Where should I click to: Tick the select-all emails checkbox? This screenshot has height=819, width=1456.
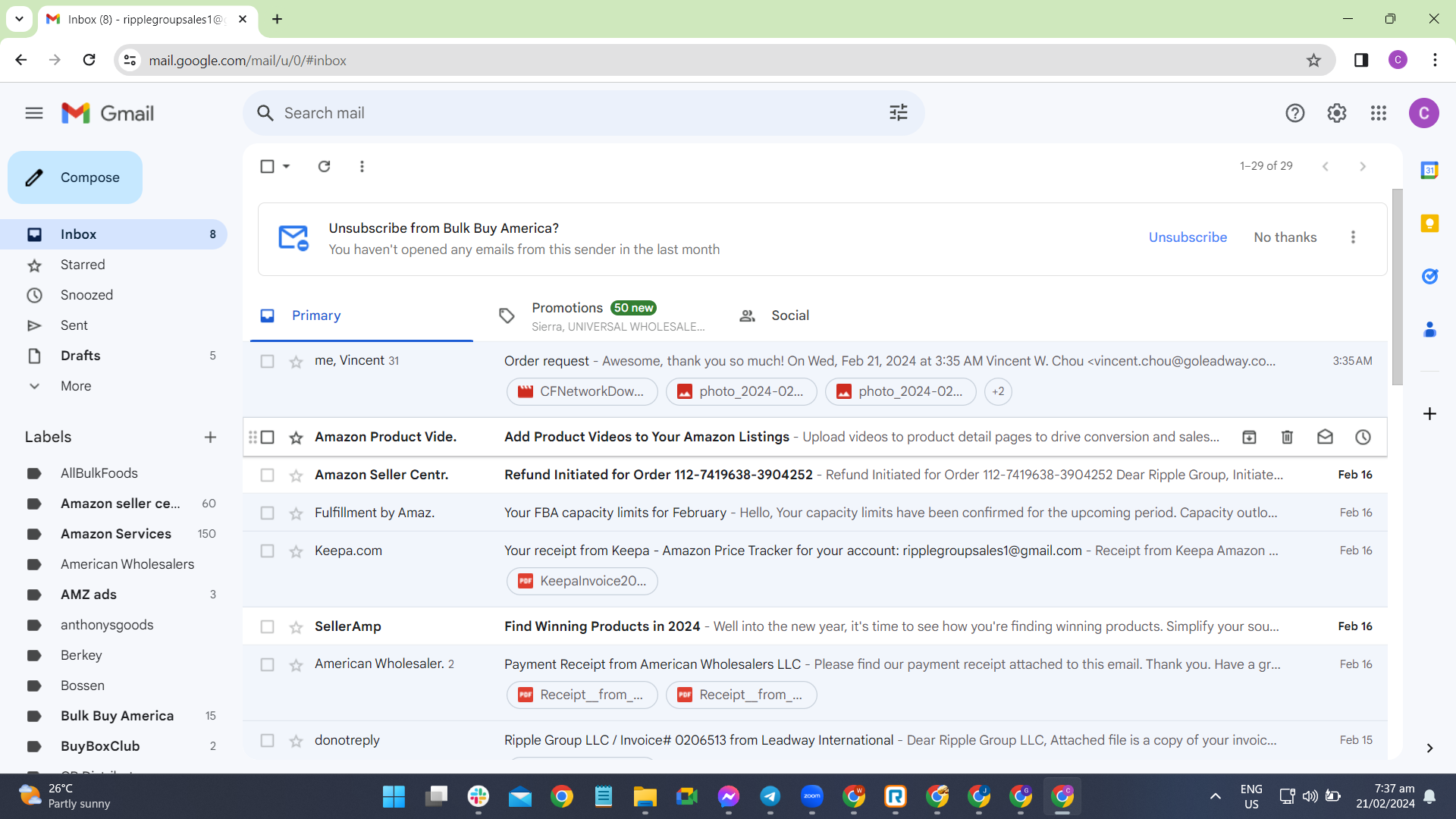(267, 166)
